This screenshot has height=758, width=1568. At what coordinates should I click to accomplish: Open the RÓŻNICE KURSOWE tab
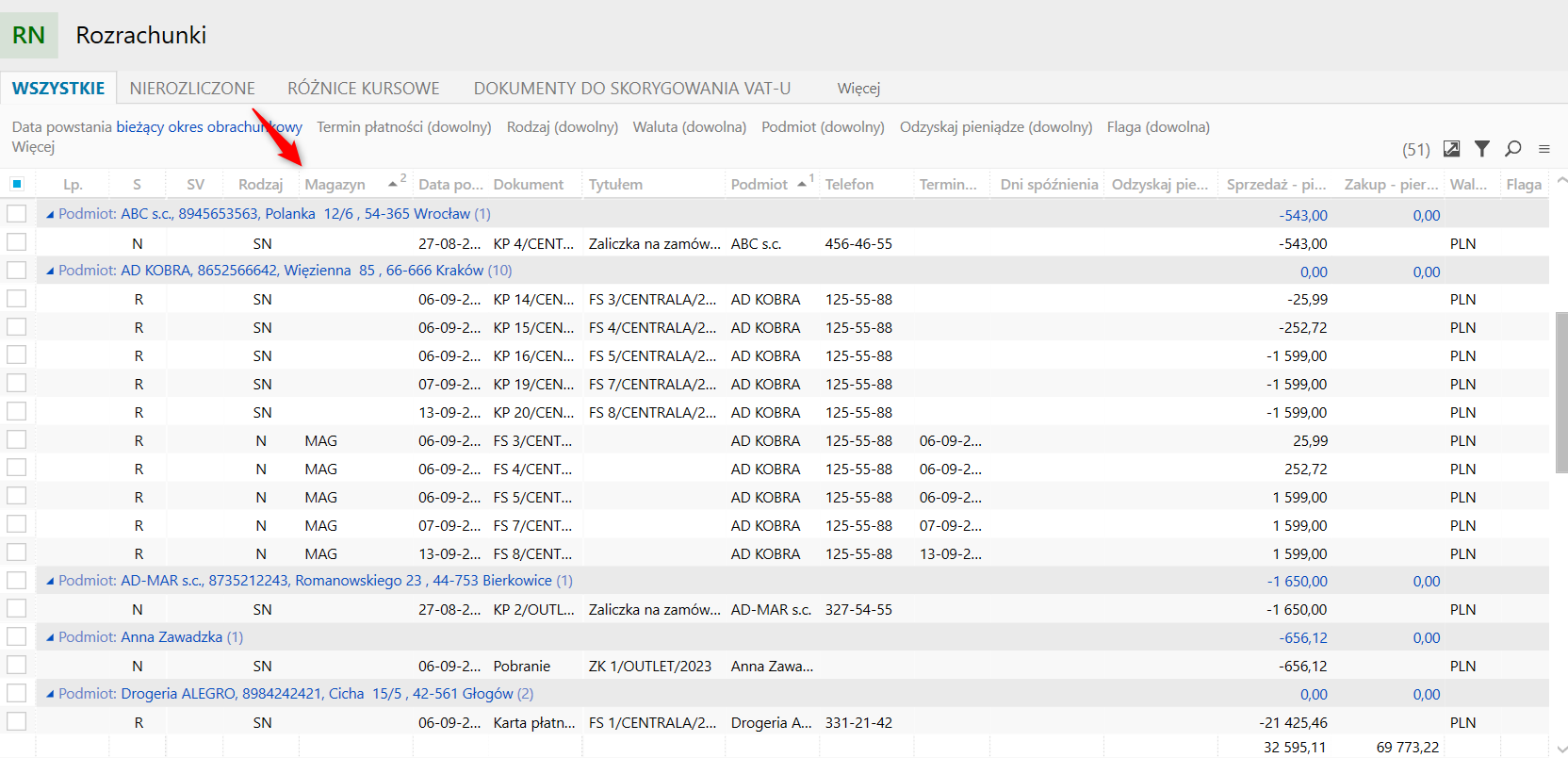pos(364,89)
